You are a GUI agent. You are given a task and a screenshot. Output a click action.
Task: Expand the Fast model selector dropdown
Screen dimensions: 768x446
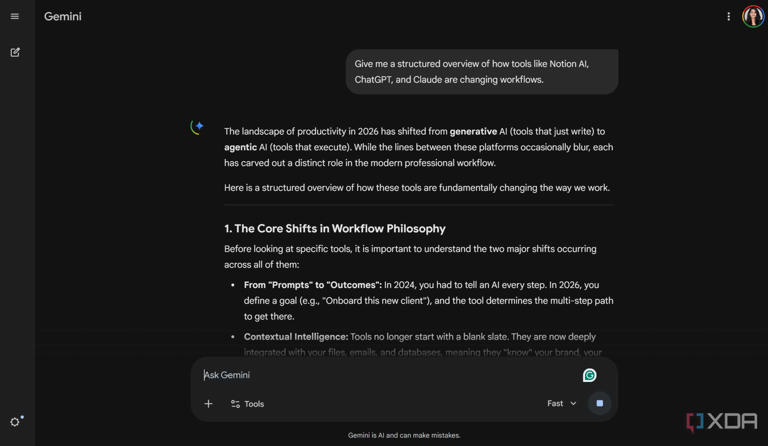point(561,404)
